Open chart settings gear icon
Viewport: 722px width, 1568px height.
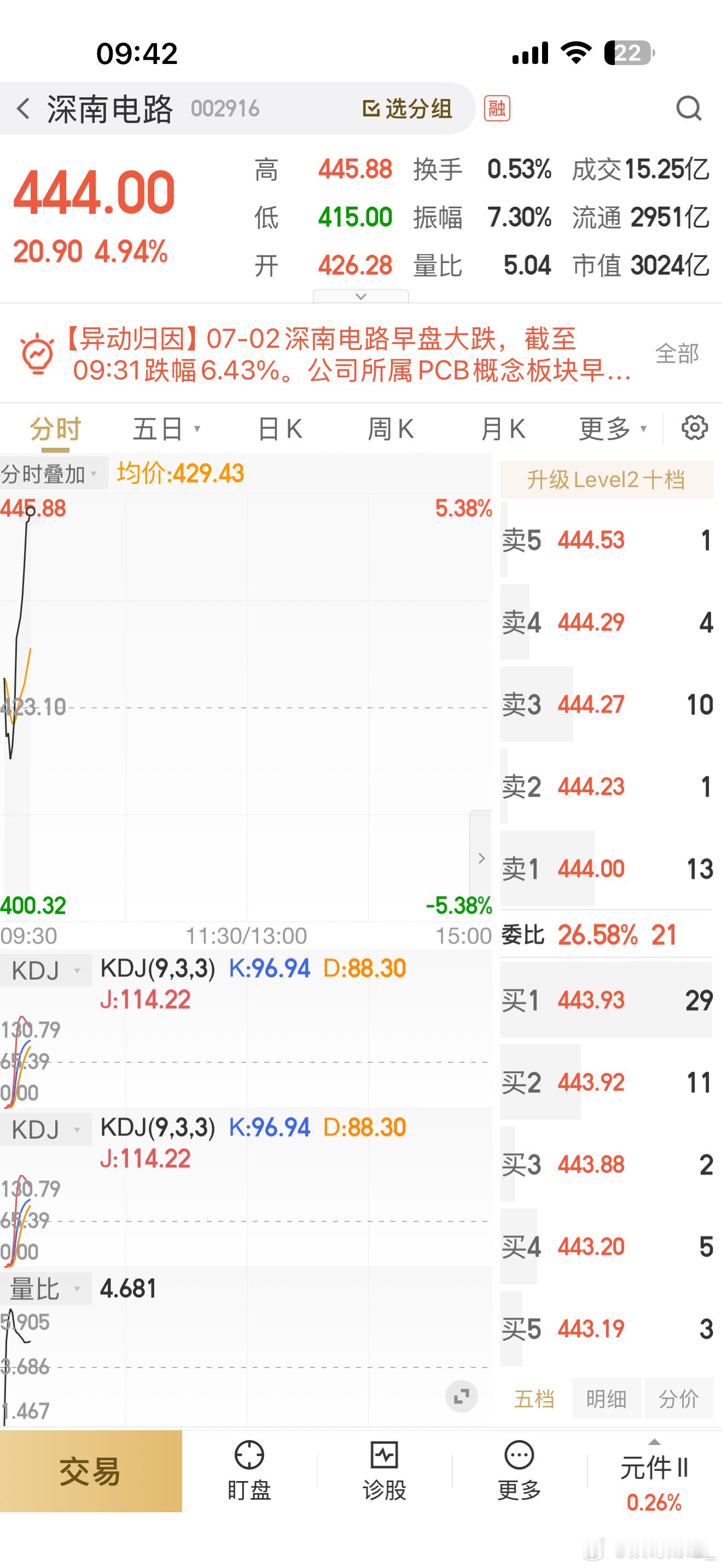pos(694,428)
